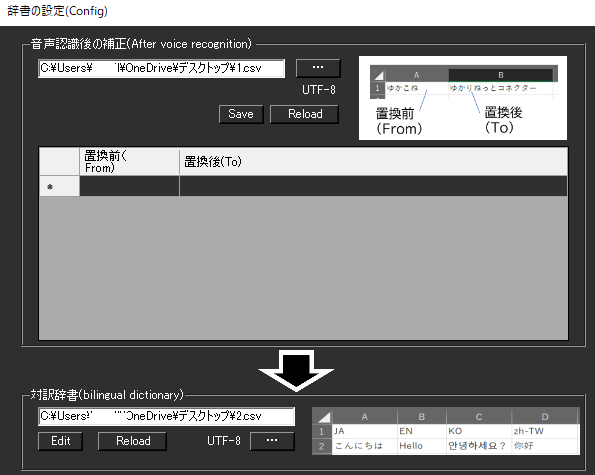The height and width of the screenshot is (475, 595).
Task: Save the voice recognition correction dictionary
Action: pyautogui.click(x=241, y=114)
